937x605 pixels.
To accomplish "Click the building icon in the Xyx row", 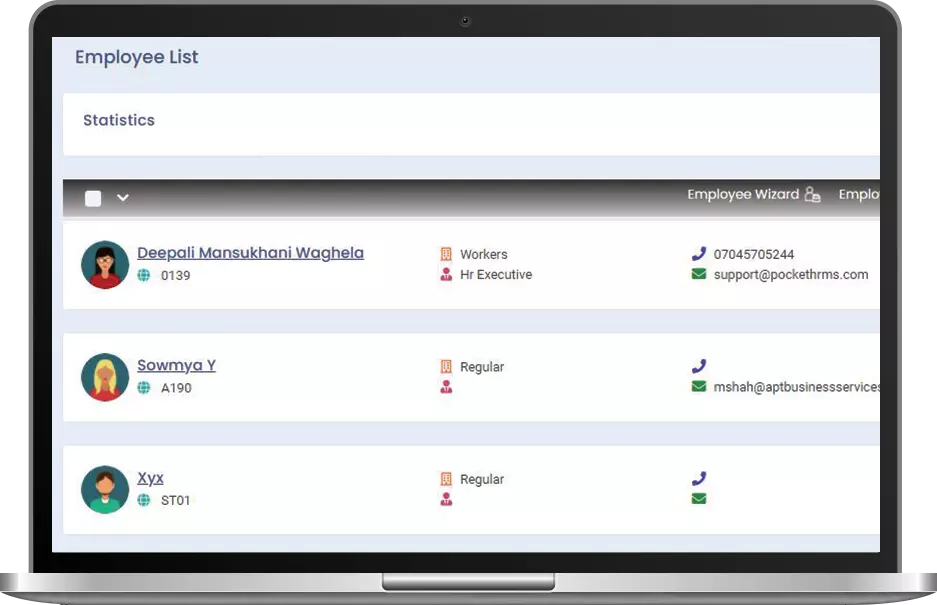I will (446, 479).
